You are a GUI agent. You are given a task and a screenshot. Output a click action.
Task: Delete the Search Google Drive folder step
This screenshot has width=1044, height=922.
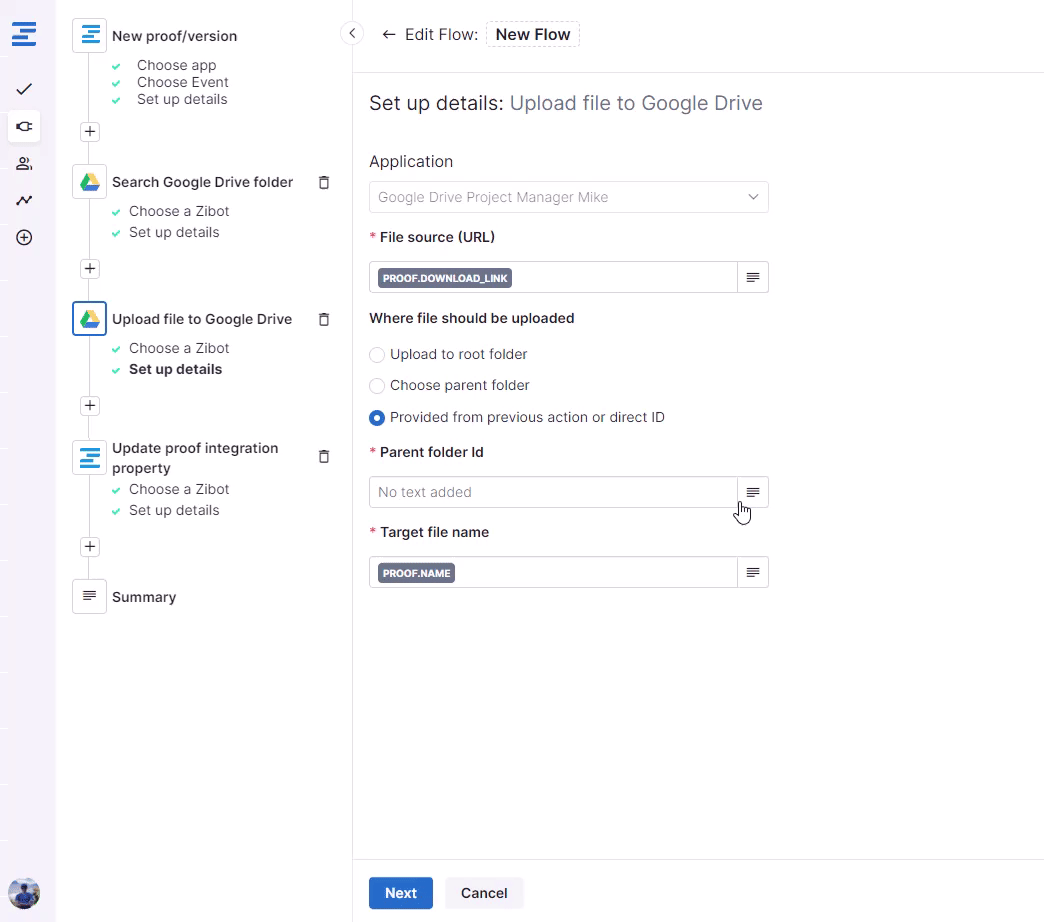point(323,182)
